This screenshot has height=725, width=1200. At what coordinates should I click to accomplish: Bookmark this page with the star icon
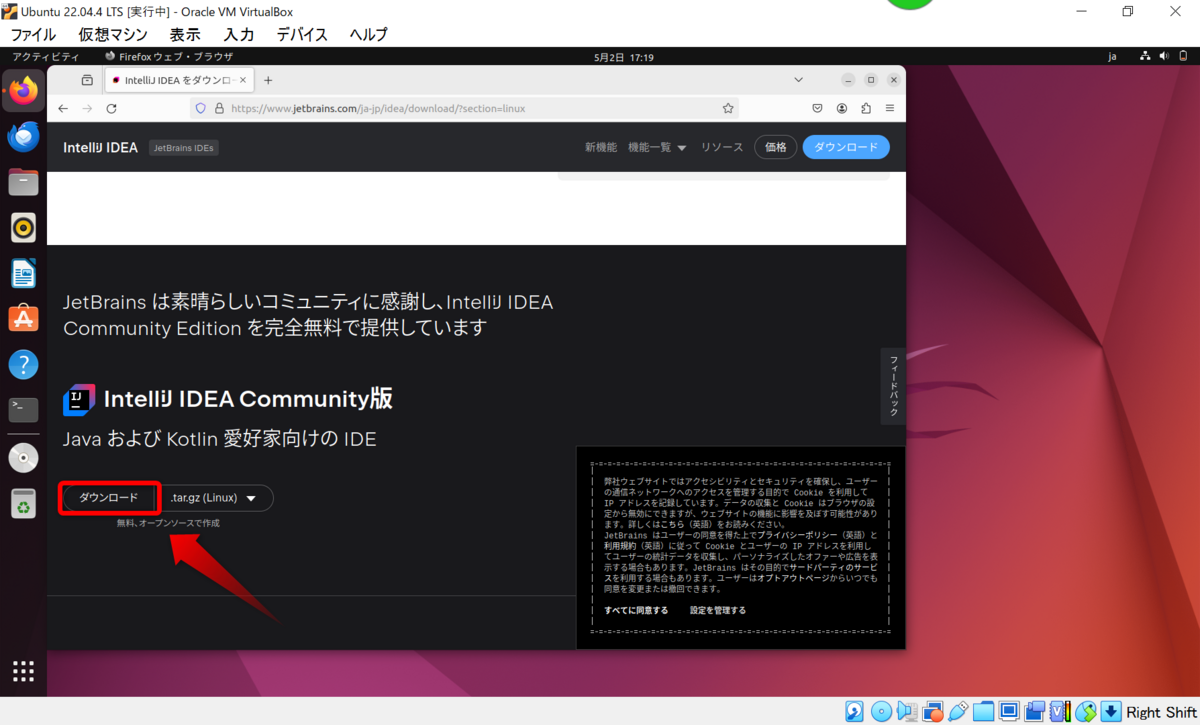click(x=728, y=108)
